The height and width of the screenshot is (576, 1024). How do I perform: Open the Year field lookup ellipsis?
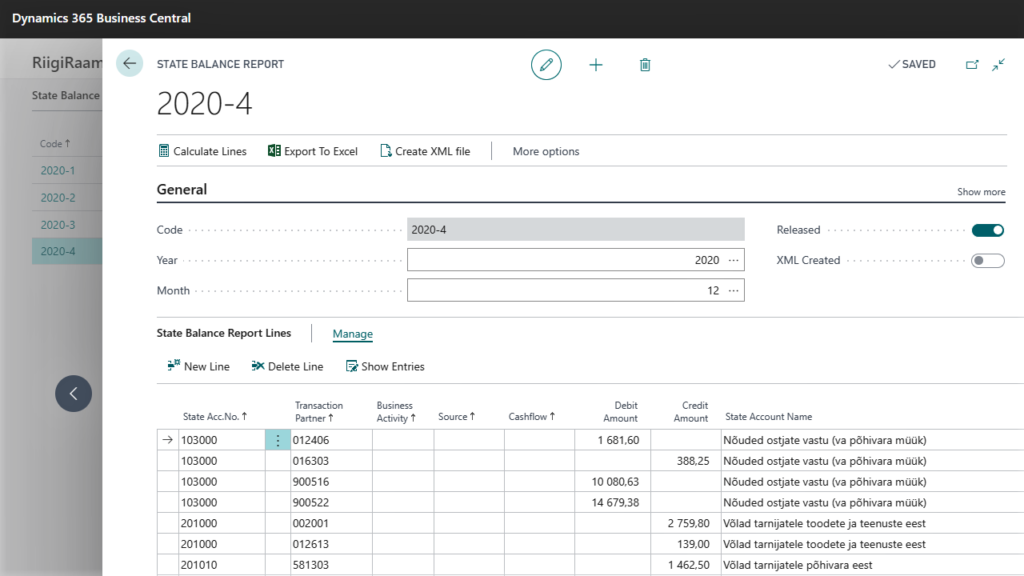pos(734,260)
